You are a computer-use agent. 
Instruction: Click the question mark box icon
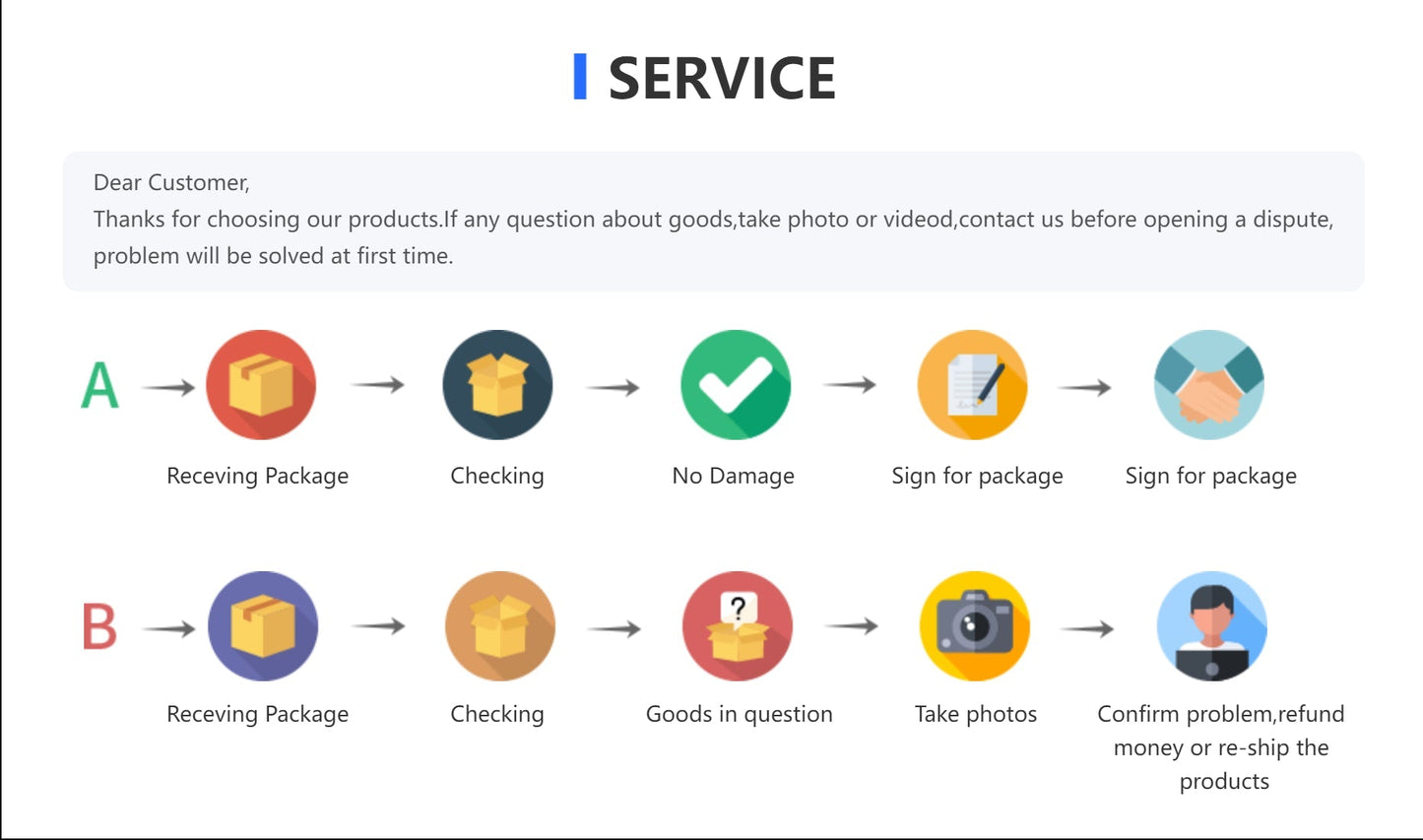(738, 626)
